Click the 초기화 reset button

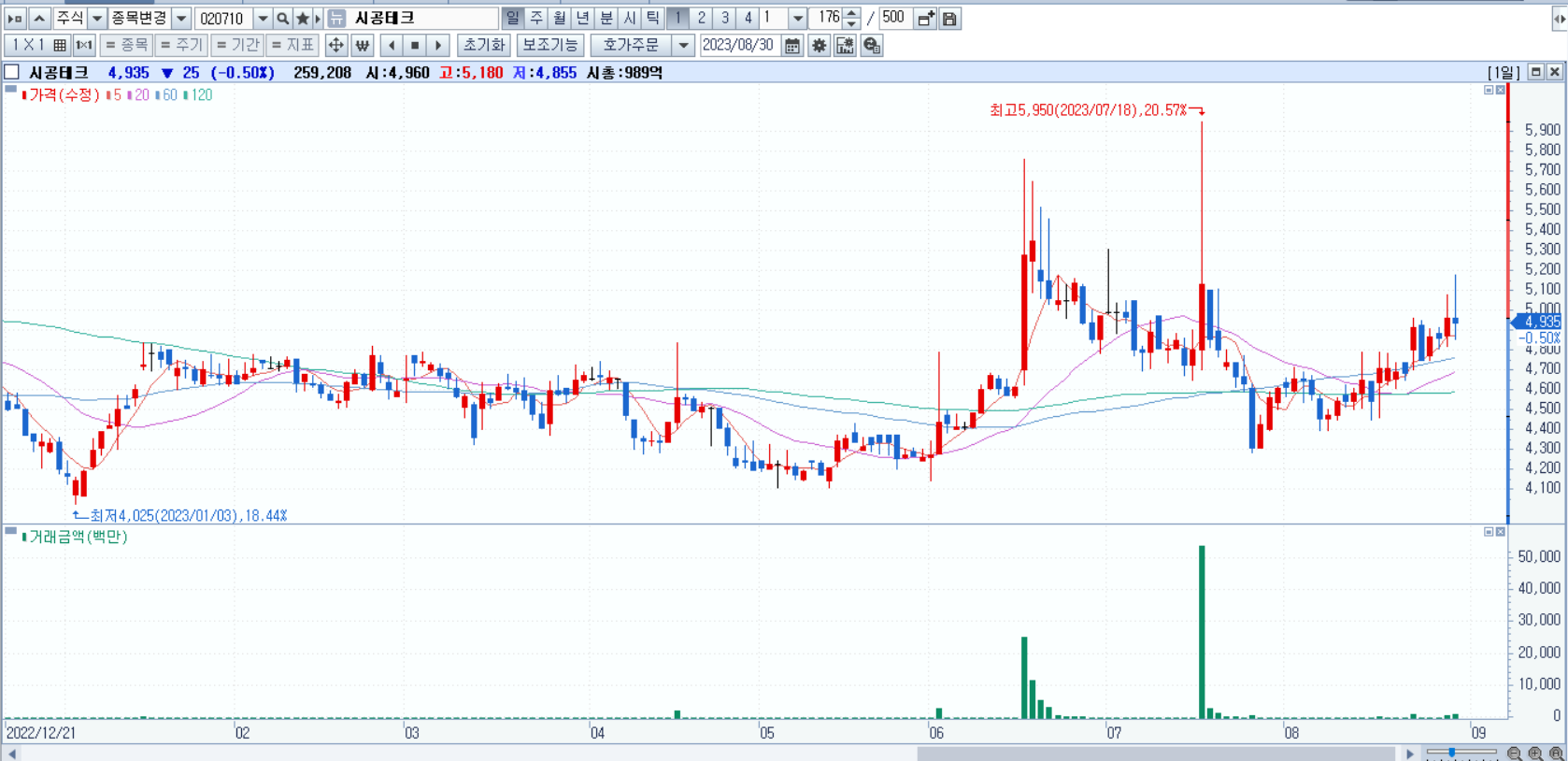tap(484, 45)
